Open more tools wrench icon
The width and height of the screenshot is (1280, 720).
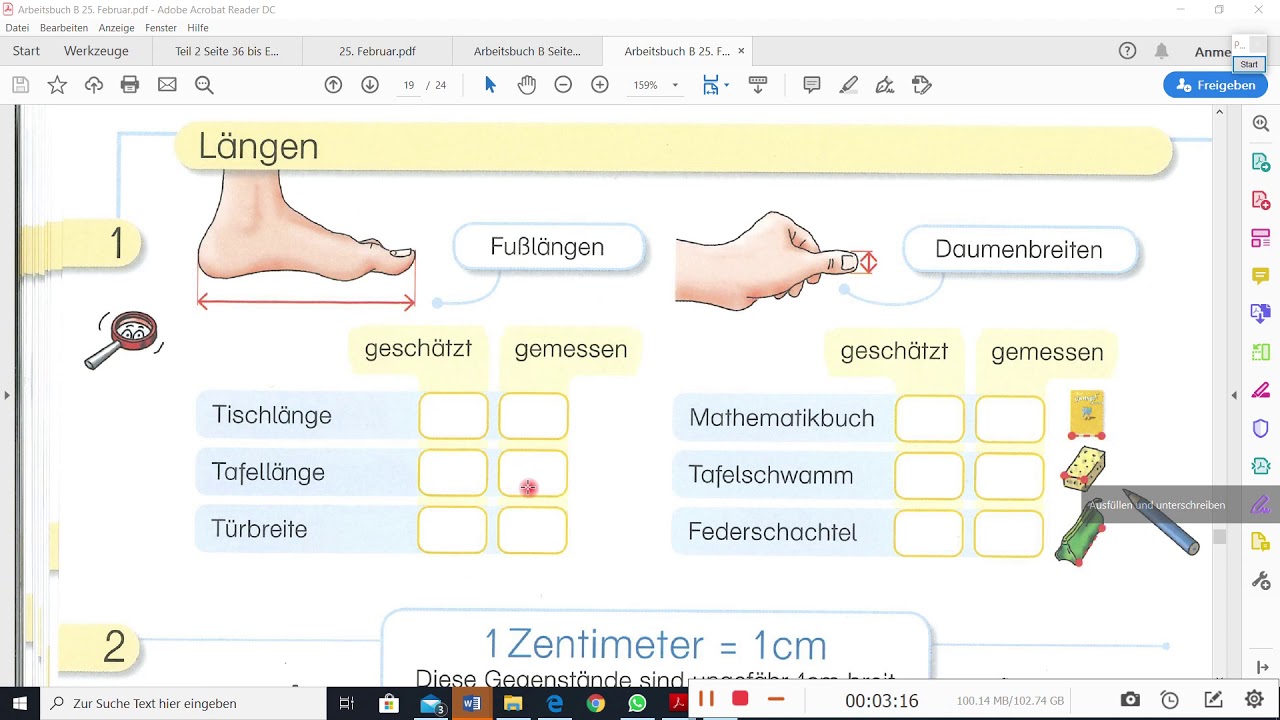1261,581
